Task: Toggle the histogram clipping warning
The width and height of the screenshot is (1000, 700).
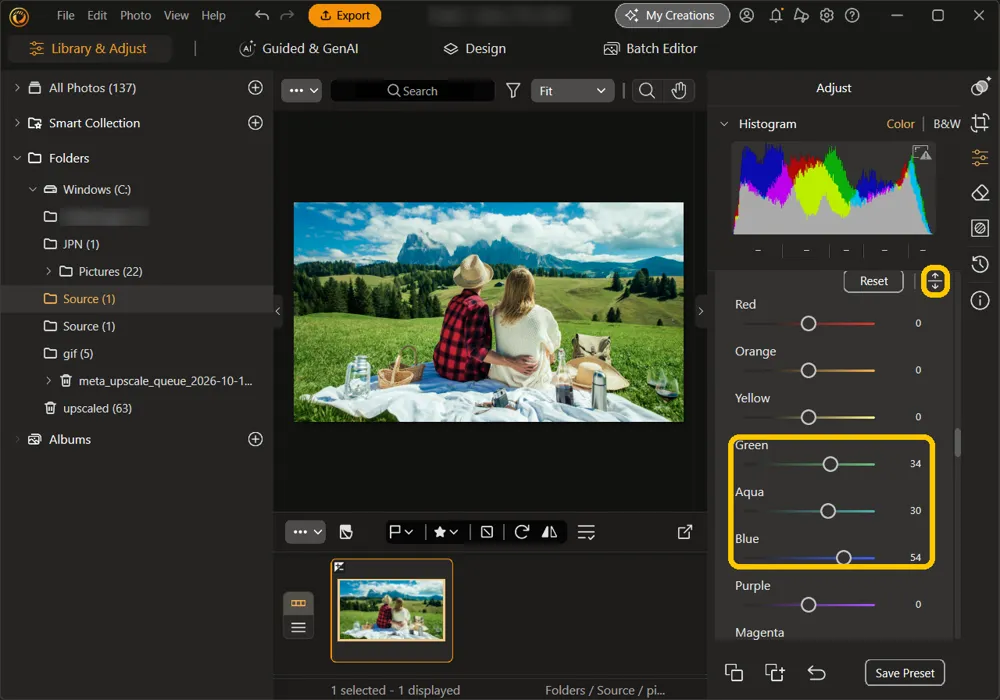Action: click(x=922, y=152)
